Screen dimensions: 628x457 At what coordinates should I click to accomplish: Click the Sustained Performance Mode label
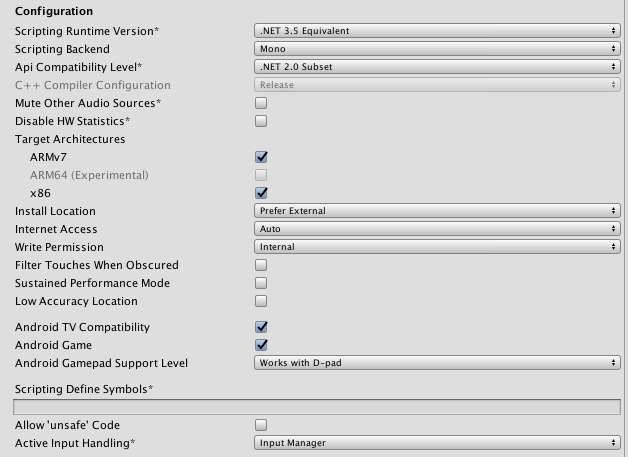click(92, 283)
